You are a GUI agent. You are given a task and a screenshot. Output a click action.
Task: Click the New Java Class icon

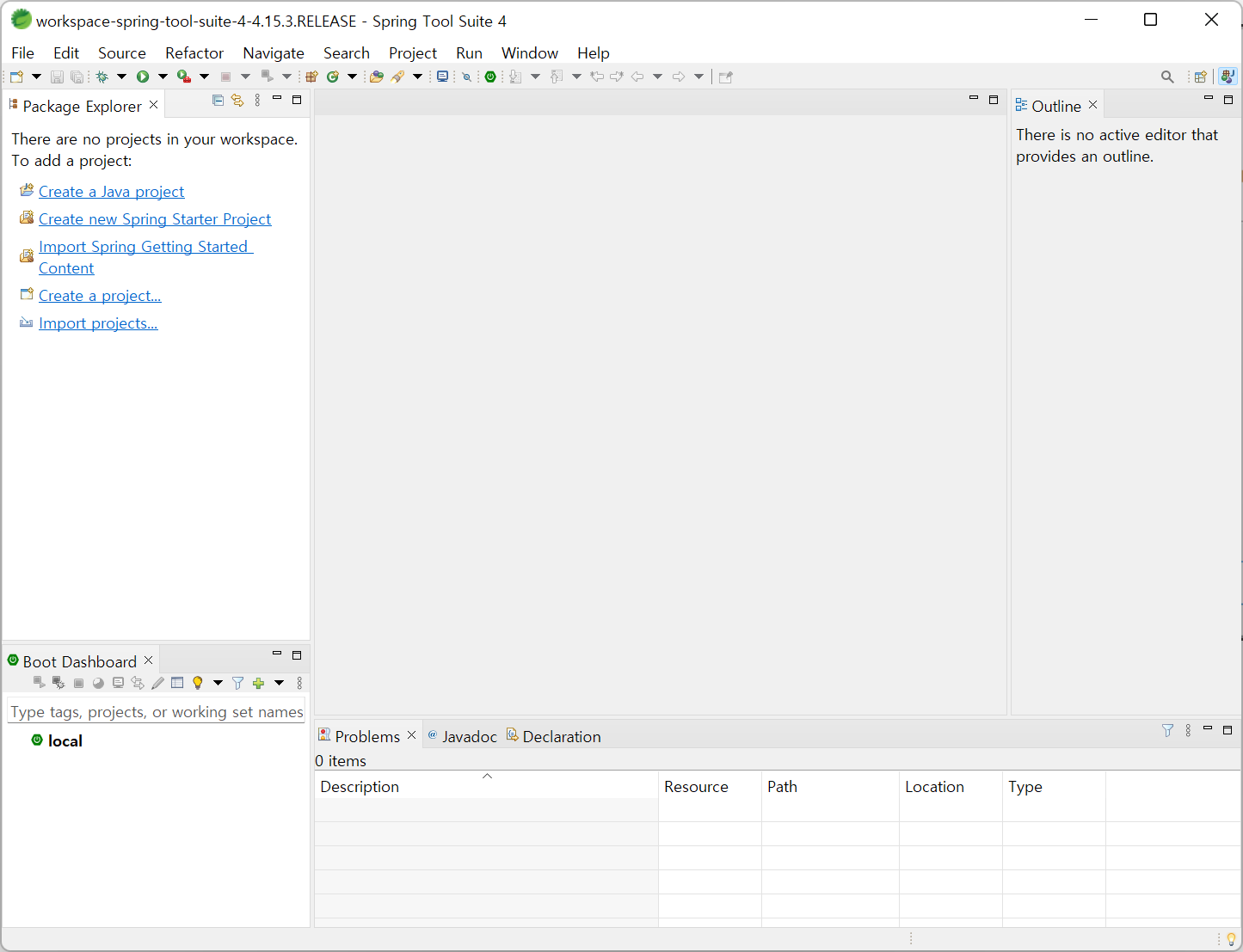pyautogui.click(x=333, y=77)
